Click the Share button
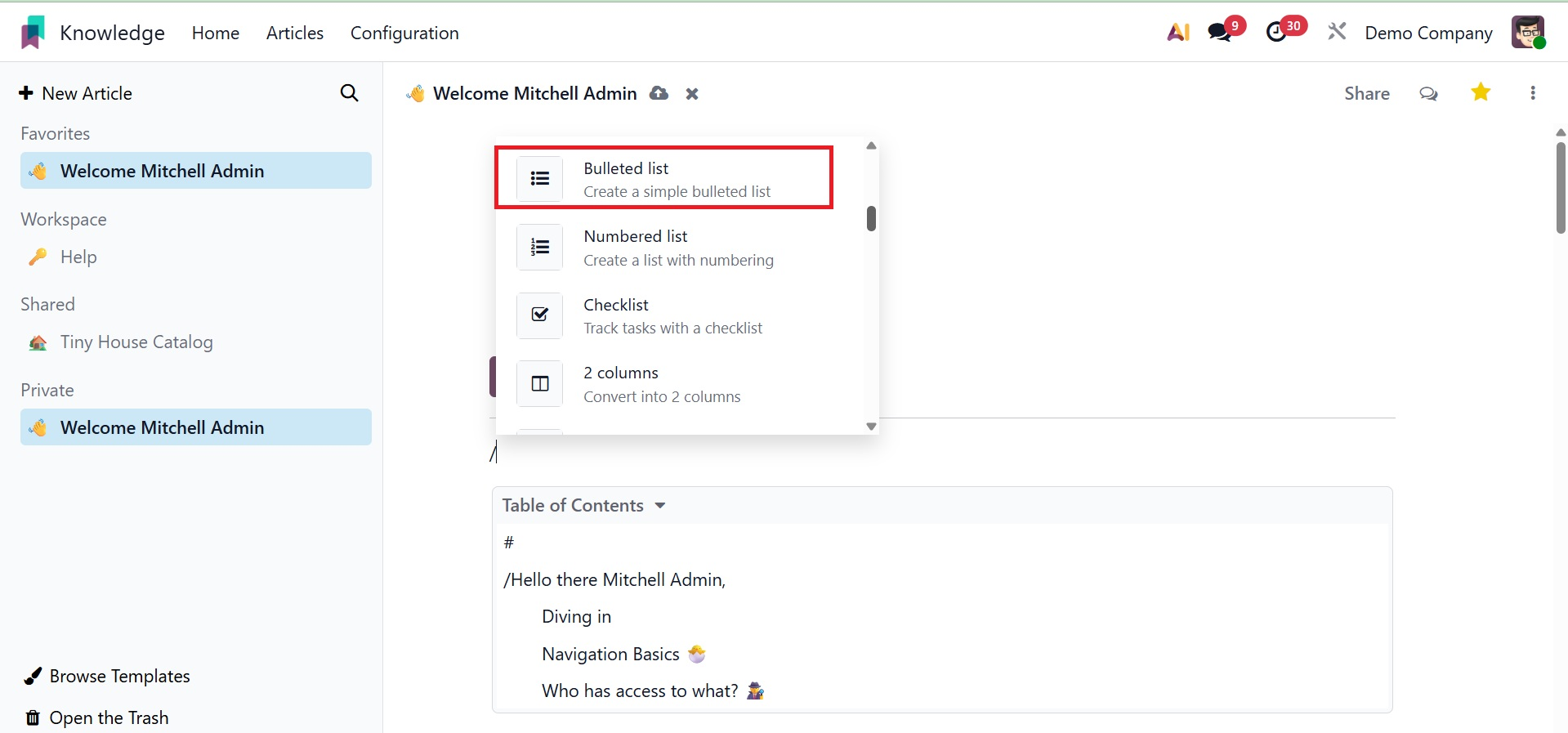Viewport: 1568px width, 733px height. [x=1366, y=93]
